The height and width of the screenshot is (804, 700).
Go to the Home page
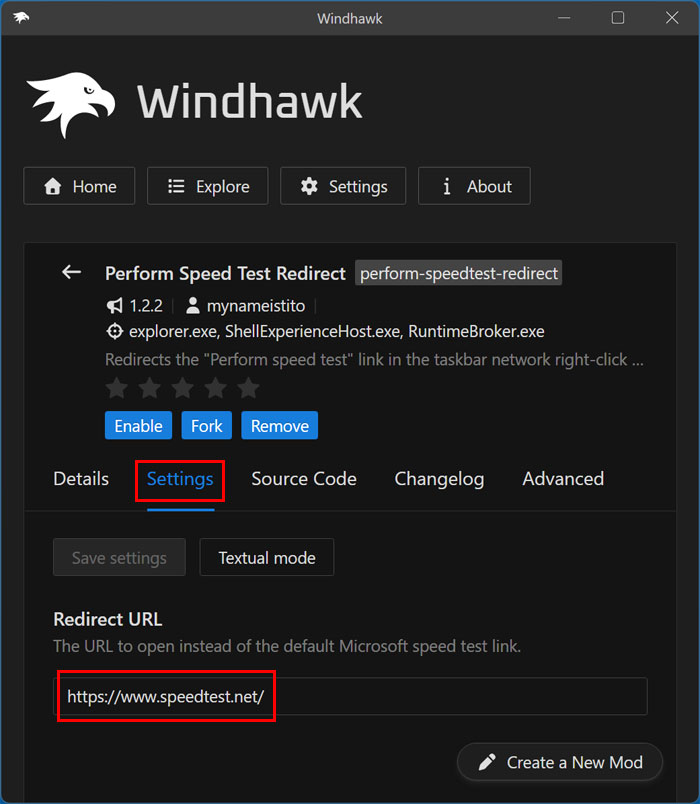(x=79, y=186)
